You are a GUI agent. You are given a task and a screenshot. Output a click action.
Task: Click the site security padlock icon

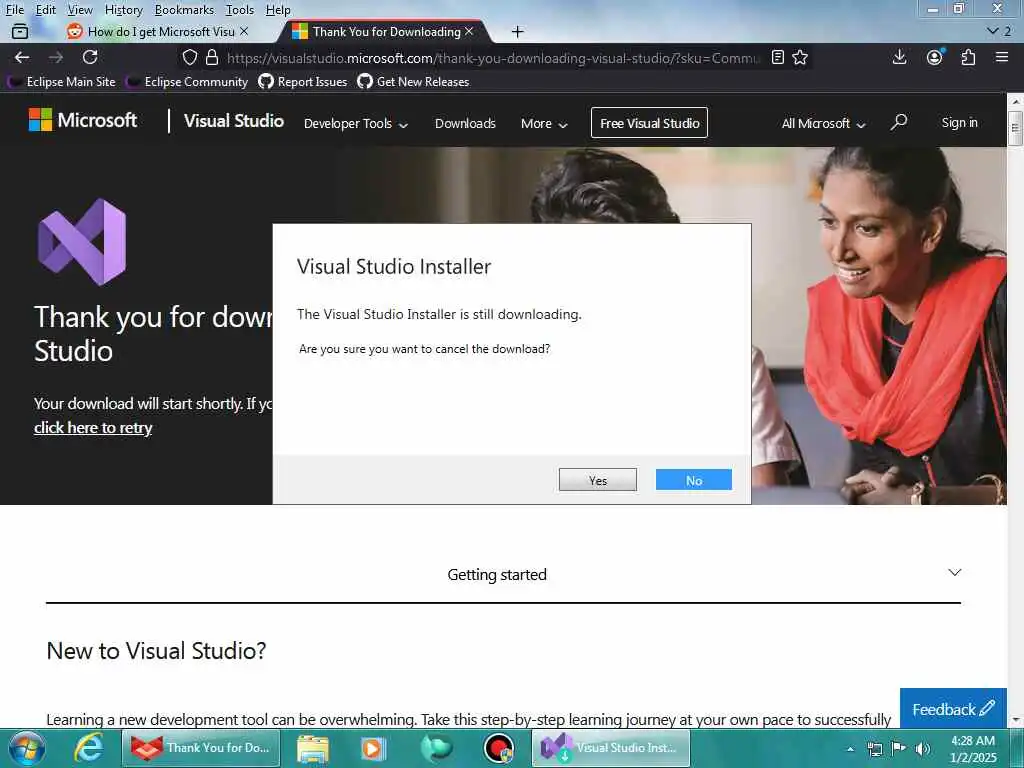212,57
